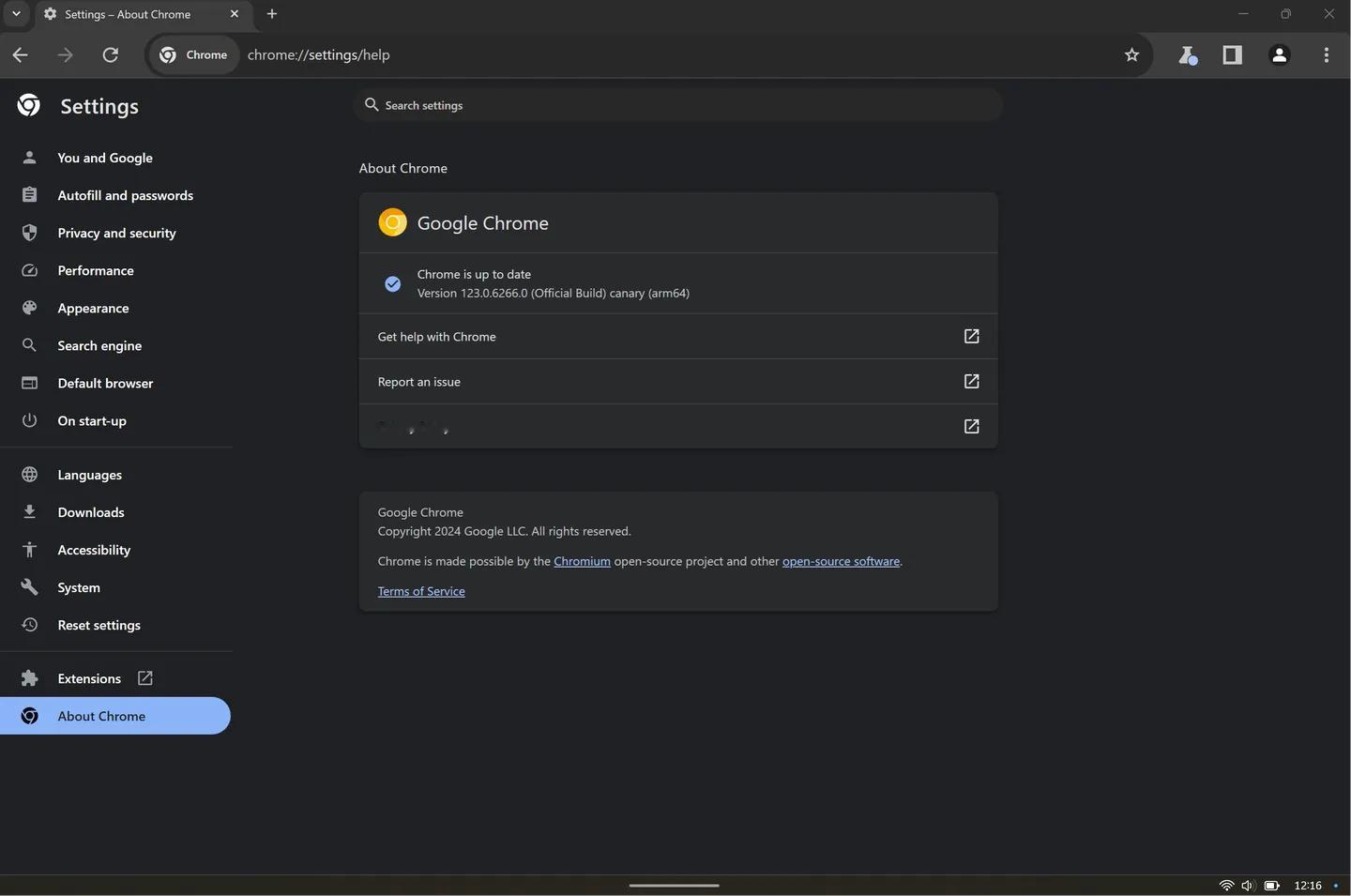Select About Chrome in the sidebar
1351x896 pixels.
point(115,716)
